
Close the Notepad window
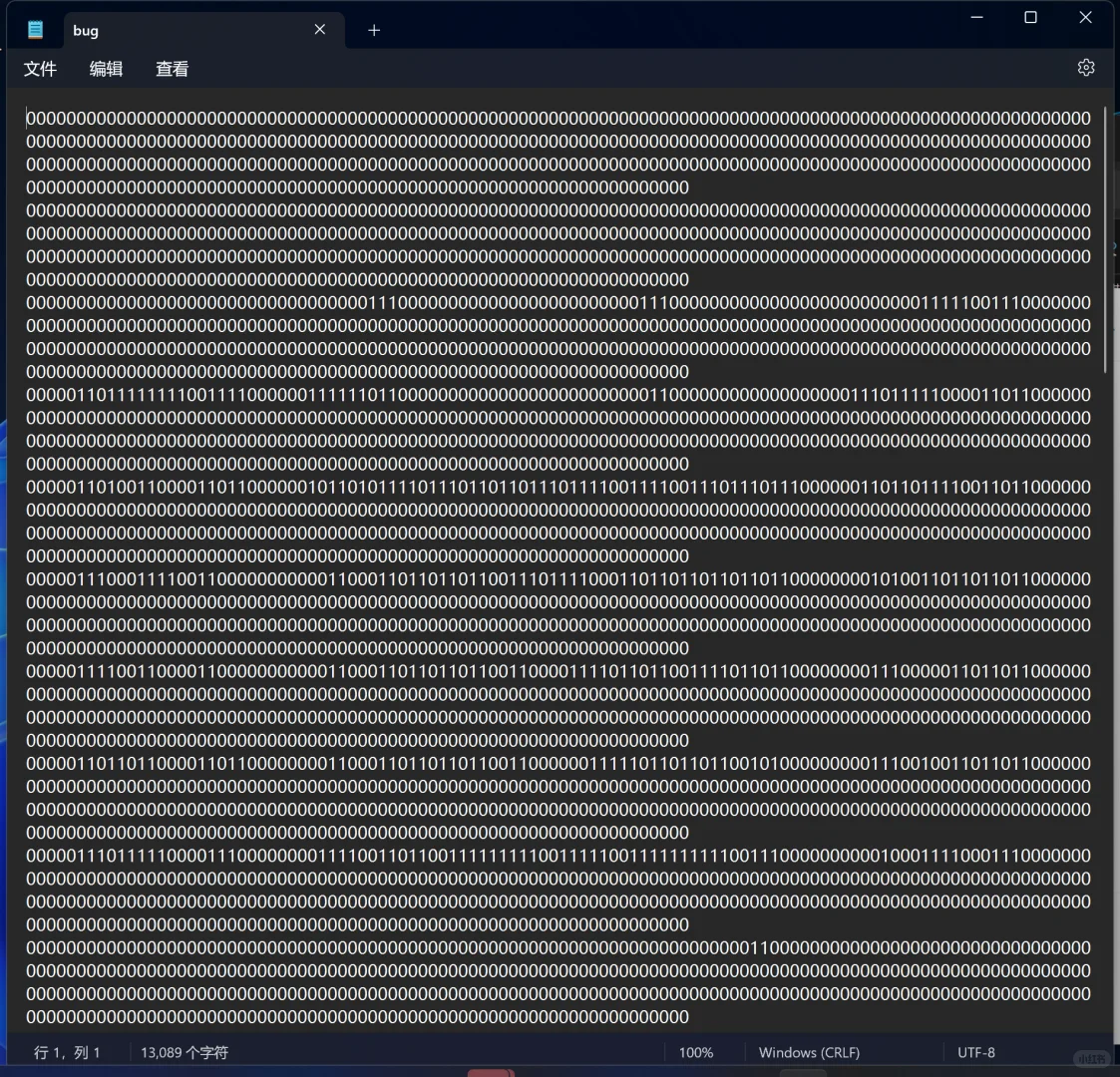[x=1085, y=17]
